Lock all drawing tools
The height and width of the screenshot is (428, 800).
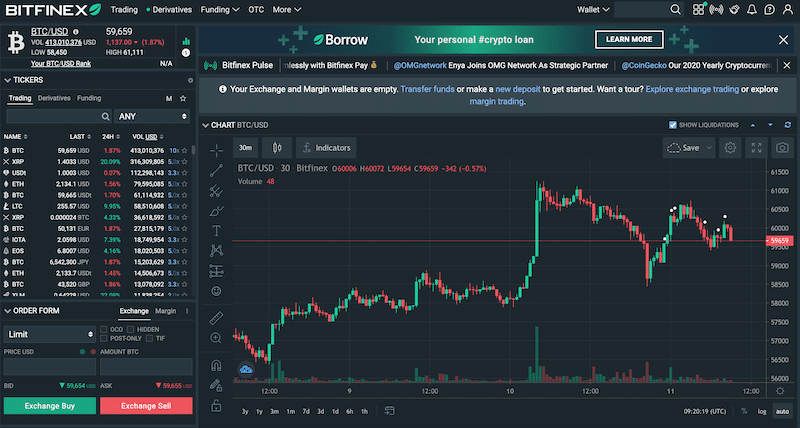tap(216, 406)
